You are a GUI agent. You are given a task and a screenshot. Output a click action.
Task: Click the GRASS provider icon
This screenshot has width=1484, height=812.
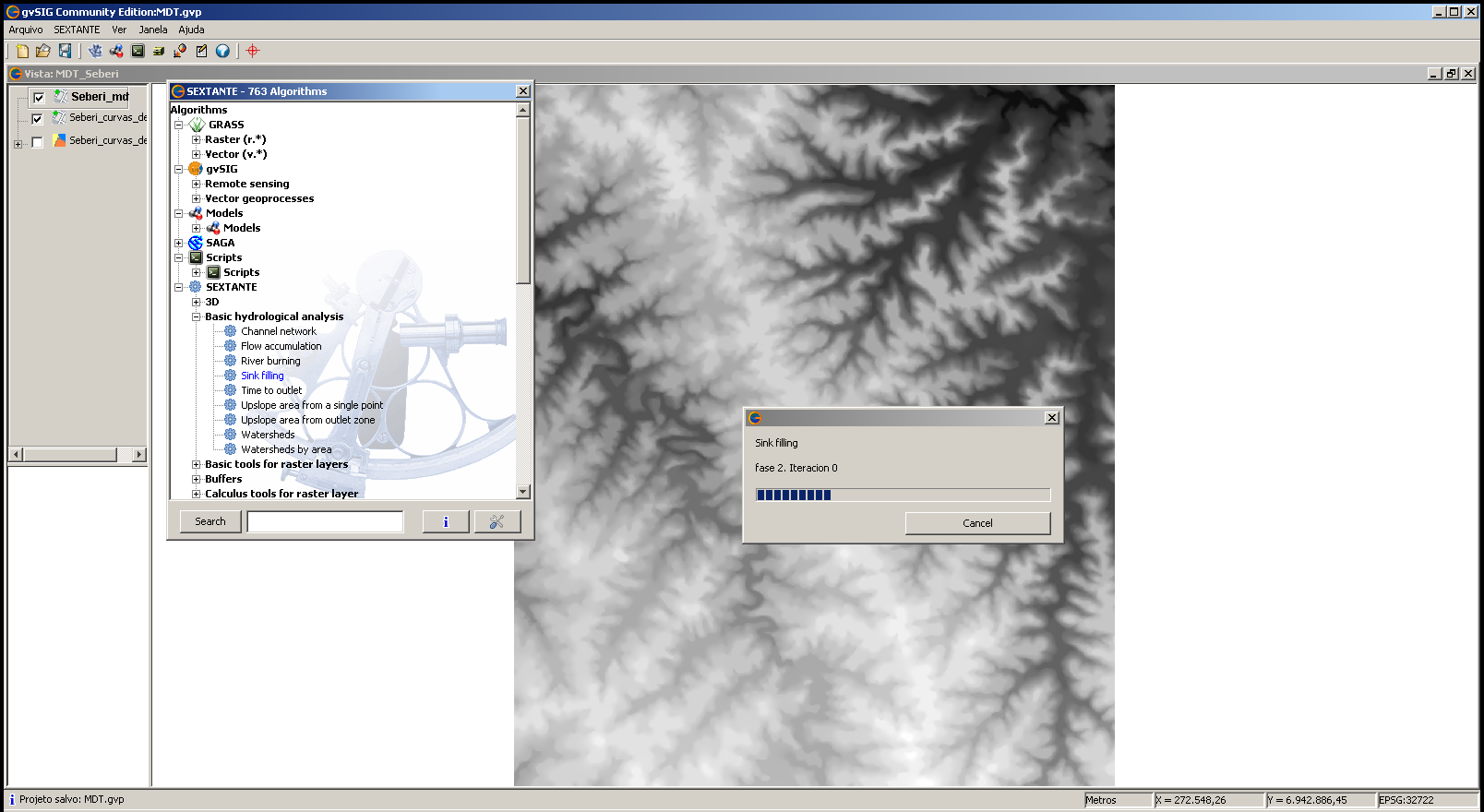tap(197, 125)
